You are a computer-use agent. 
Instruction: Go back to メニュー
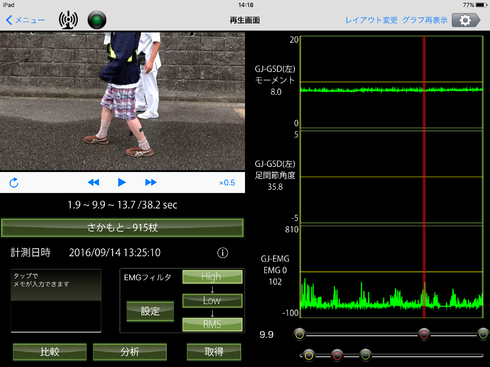(25, 20)
